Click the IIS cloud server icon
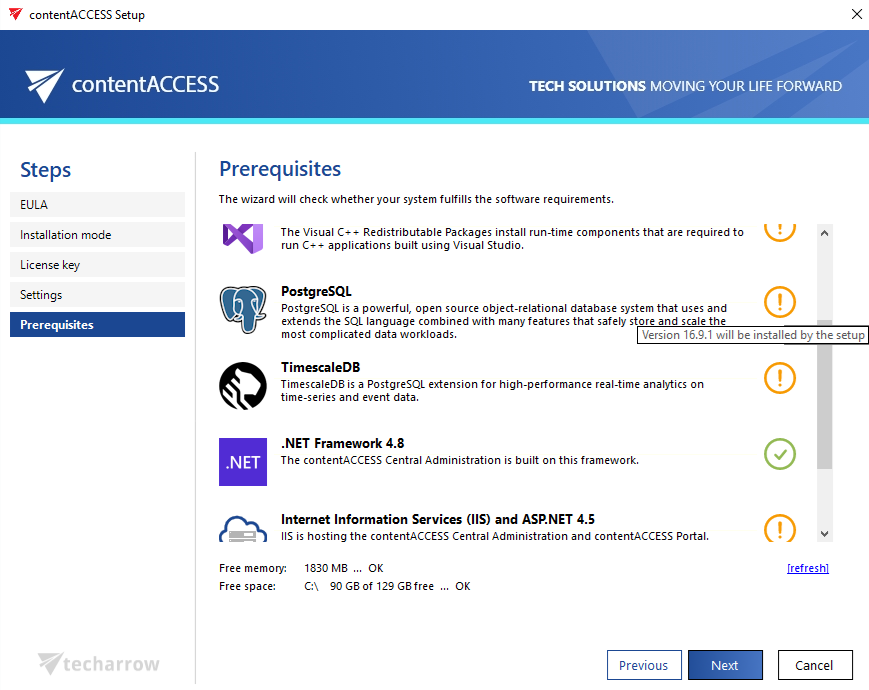Screen dimensions: 869x690 click(x=243, y=527)
